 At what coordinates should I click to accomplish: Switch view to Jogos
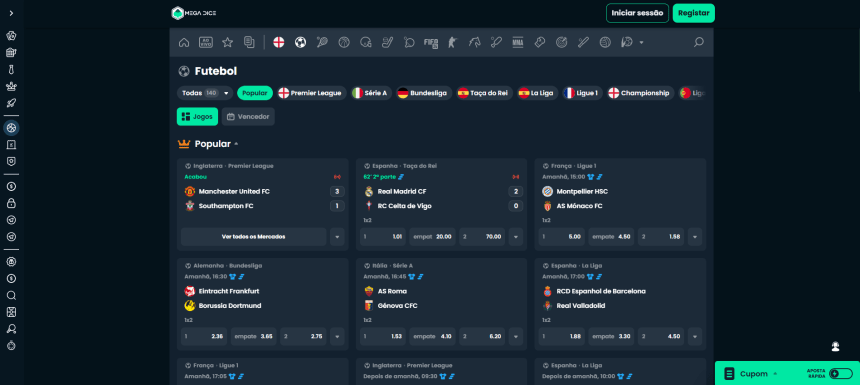pyautogui.click(x=197, y=116)
